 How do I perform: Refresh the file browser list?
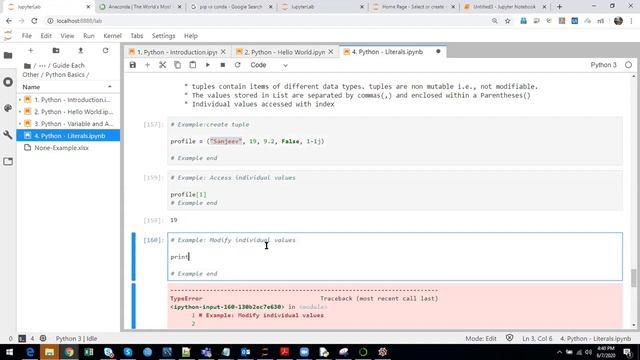pyautogui.click(x=105, y=51)
